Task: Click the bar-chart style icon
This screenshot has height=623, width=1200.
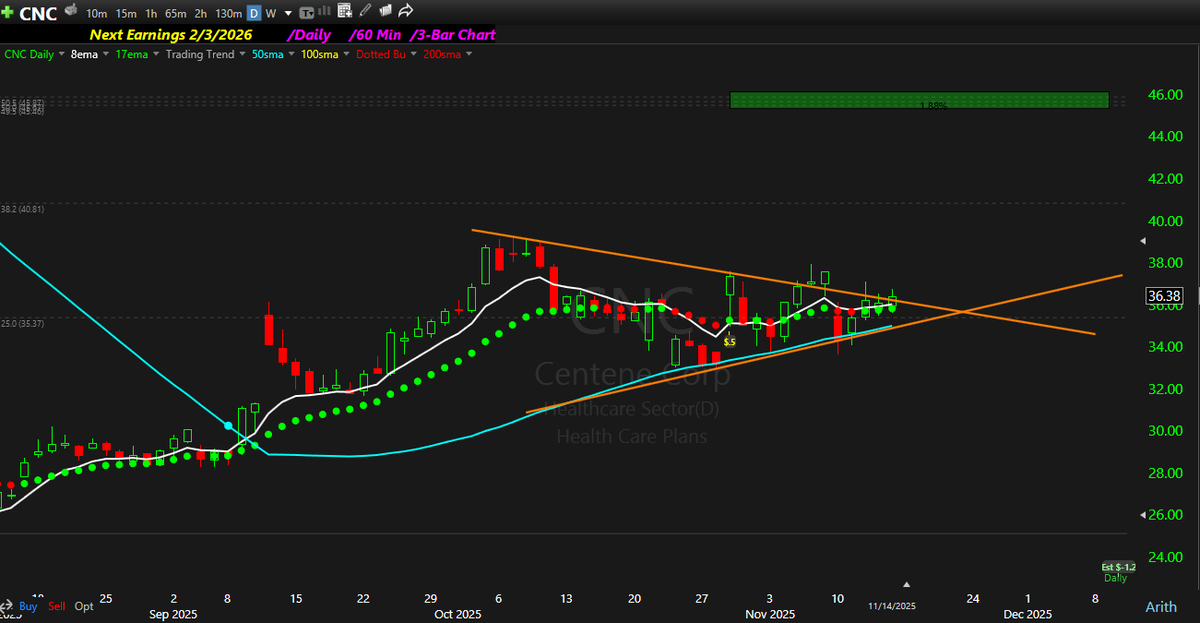Action: (324, 11)
